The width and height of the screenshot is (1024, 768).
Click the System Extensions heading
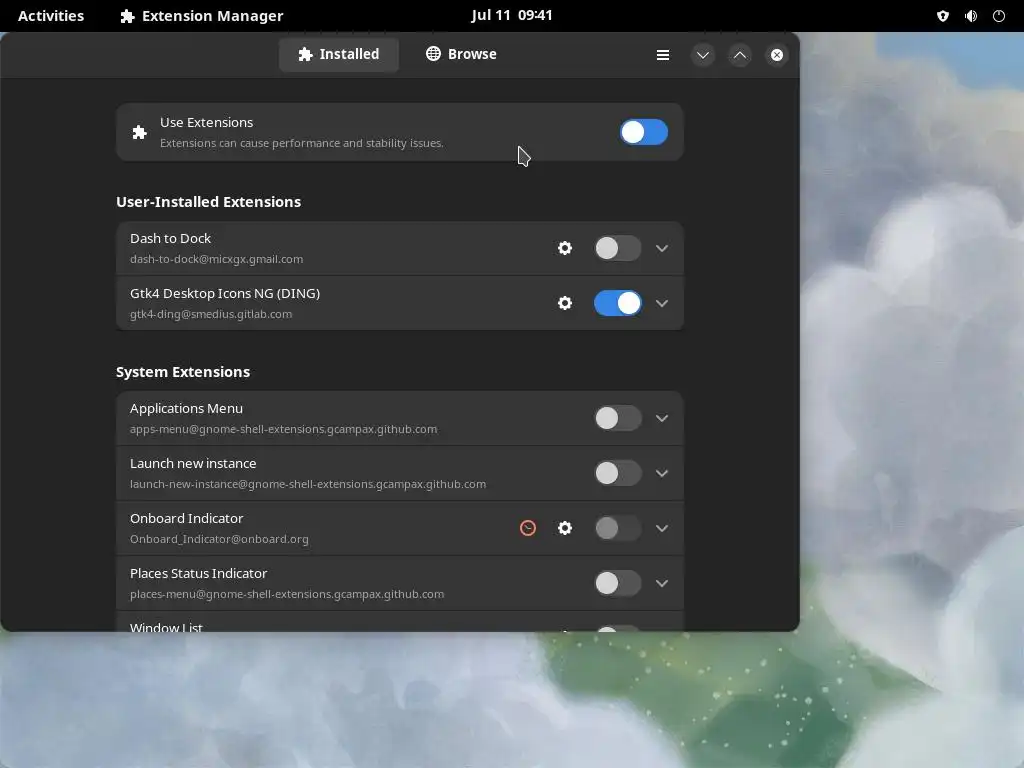coord(183,372)
